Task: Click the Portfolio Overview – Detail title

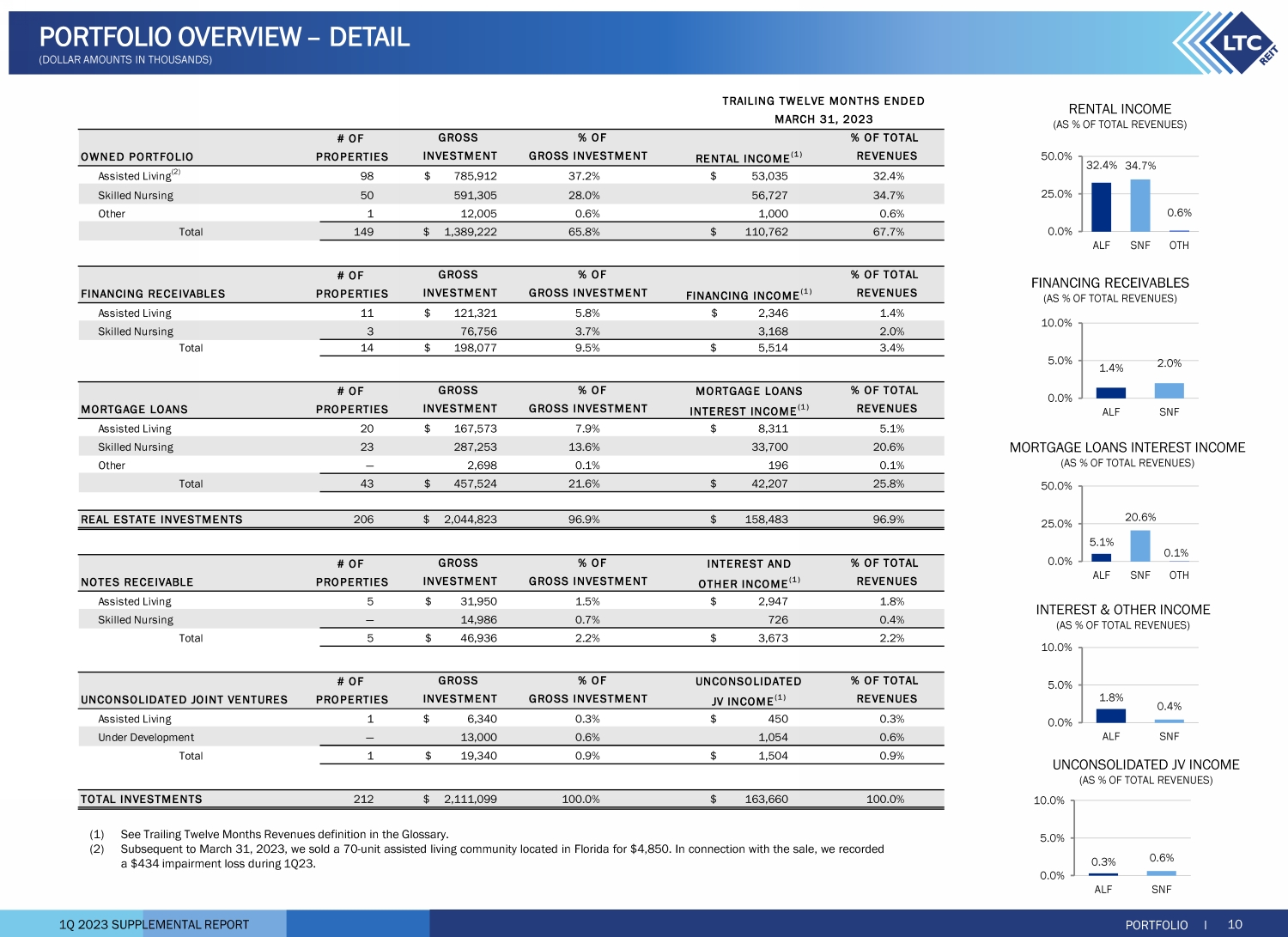Action: [224, 37]
